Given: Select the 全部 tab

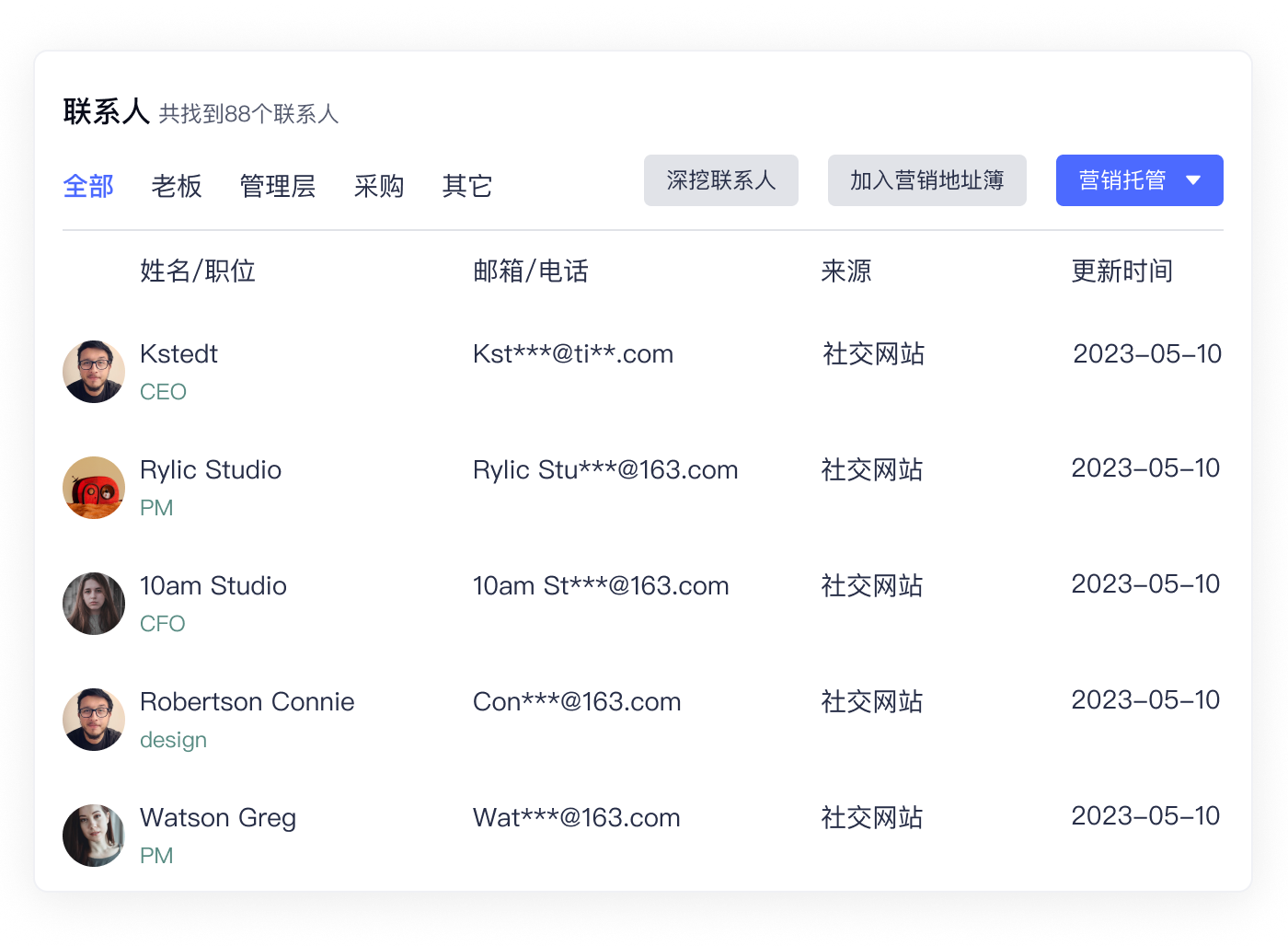Looking at the screenshot, I should [x=87, y=186].
